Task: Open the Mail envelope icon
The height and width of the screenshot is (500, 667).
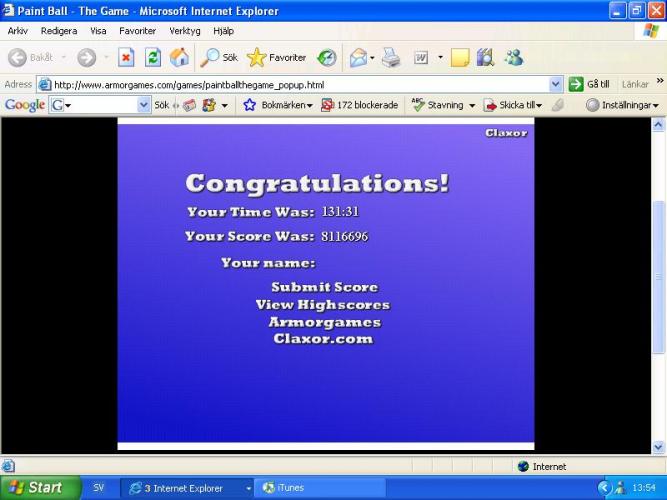Action: coord(358,58)
